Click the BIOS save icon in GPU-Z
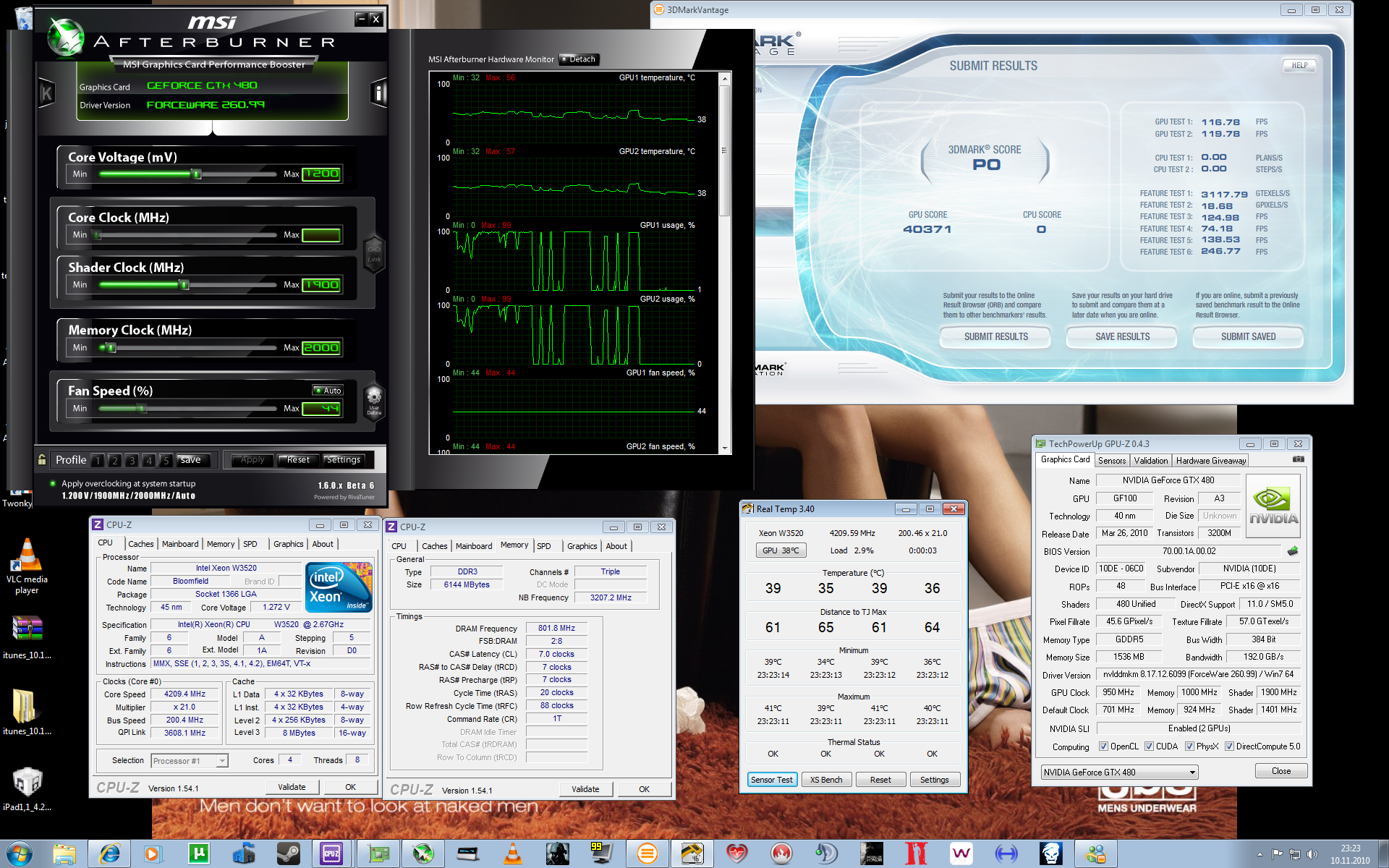This screenshot has width=1389, height=868. (1293, 551)
